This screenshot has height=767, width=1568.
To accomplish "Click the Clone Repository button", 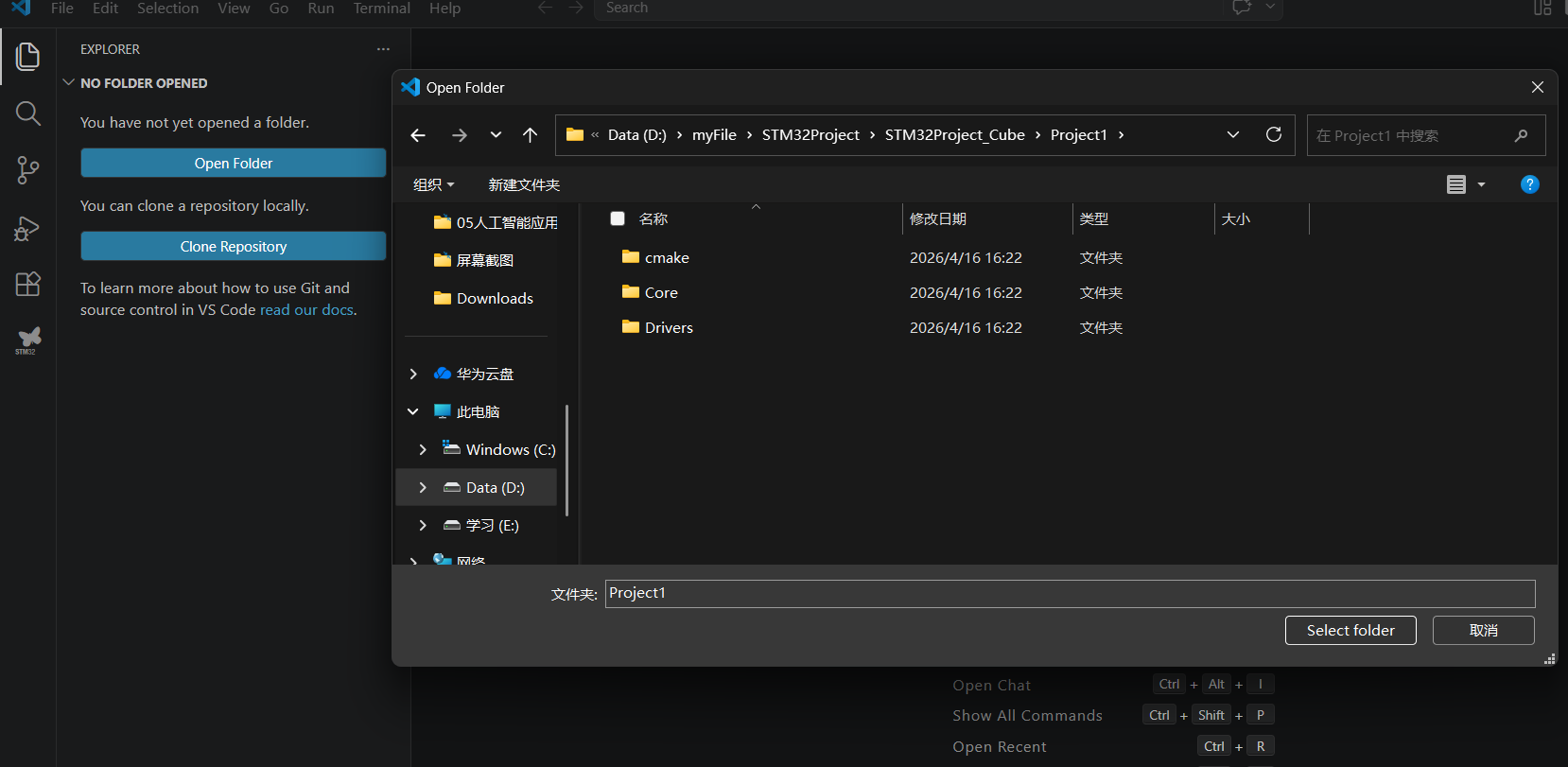I will pyautogui.click(x=234, y=246).
